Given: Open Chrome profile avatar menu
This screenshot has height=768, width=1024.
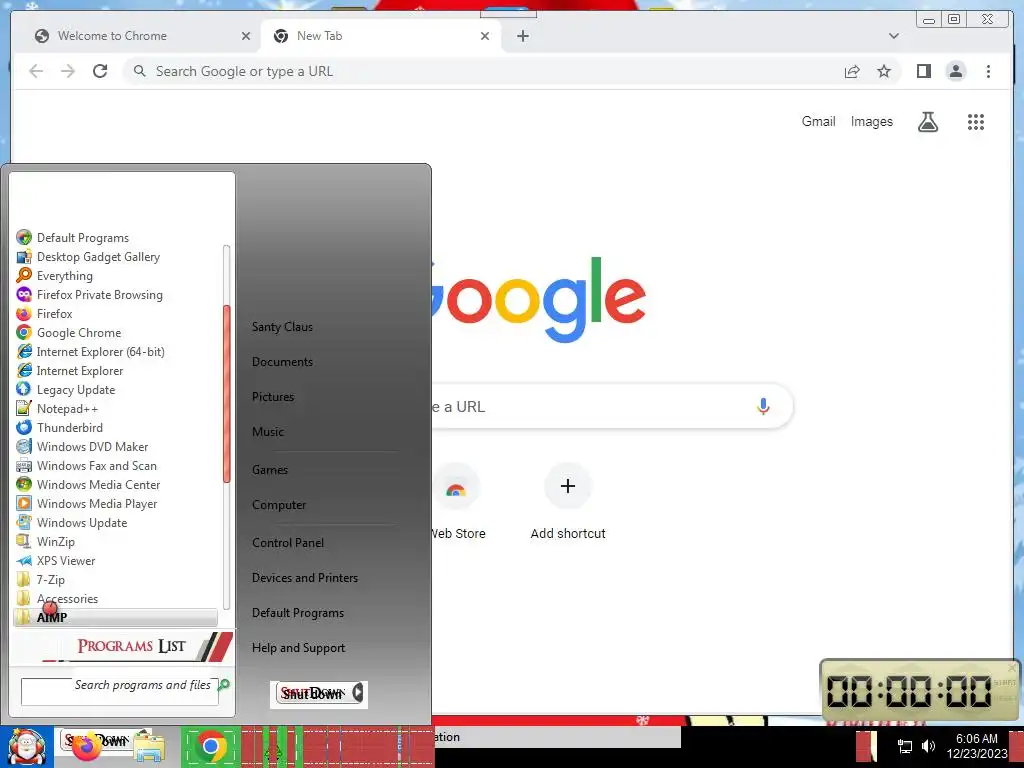Looking at the screenshot, I should (955, 71).
